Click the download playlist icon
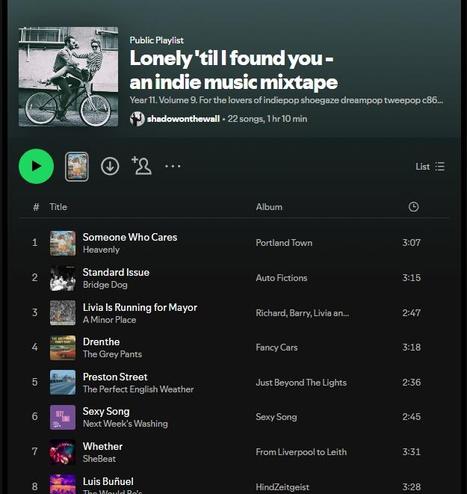This screenshot has height=494, width=467. (x=110, y=166)
